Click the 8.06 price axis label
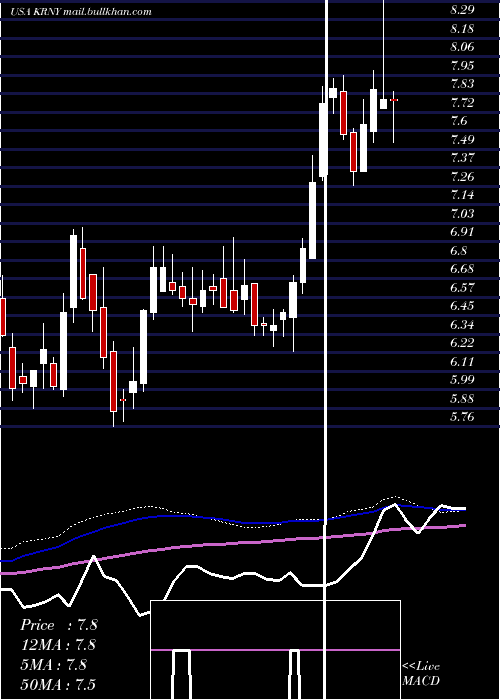Screen dimensions: 500x700 click(462, 47)
